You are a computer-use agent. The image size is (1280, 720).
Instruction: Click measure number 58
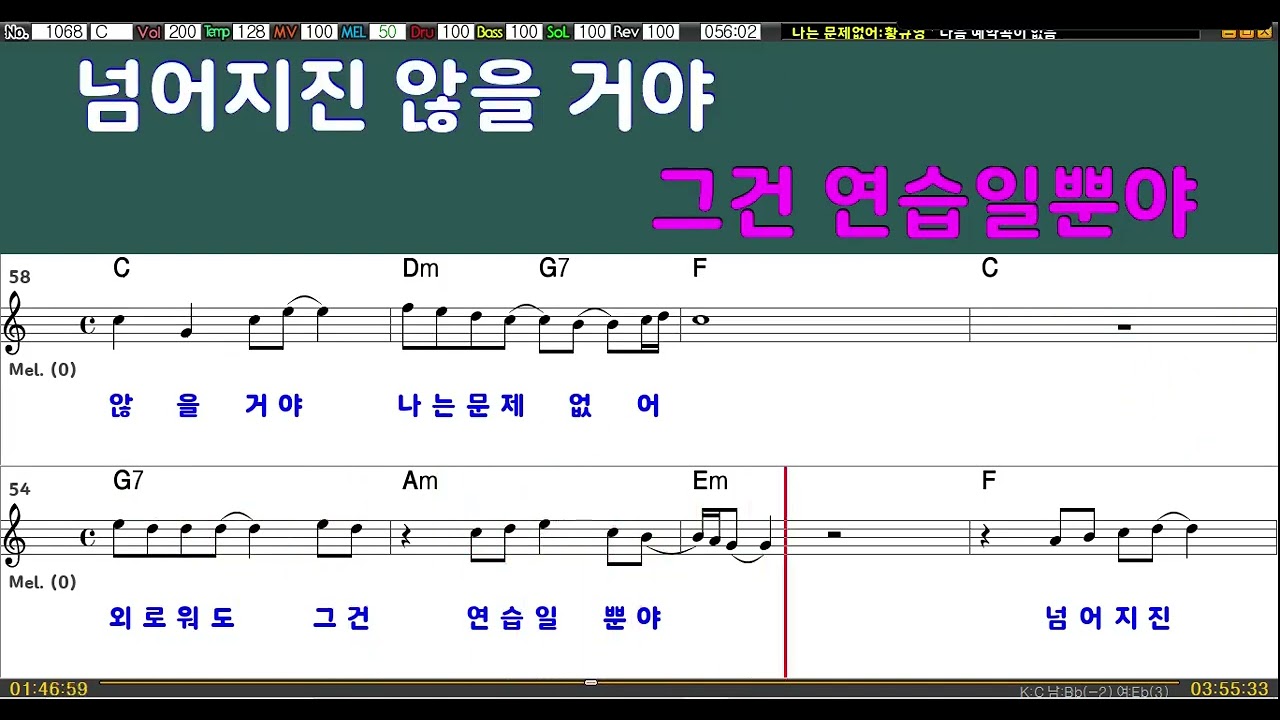tap(19, 277)
